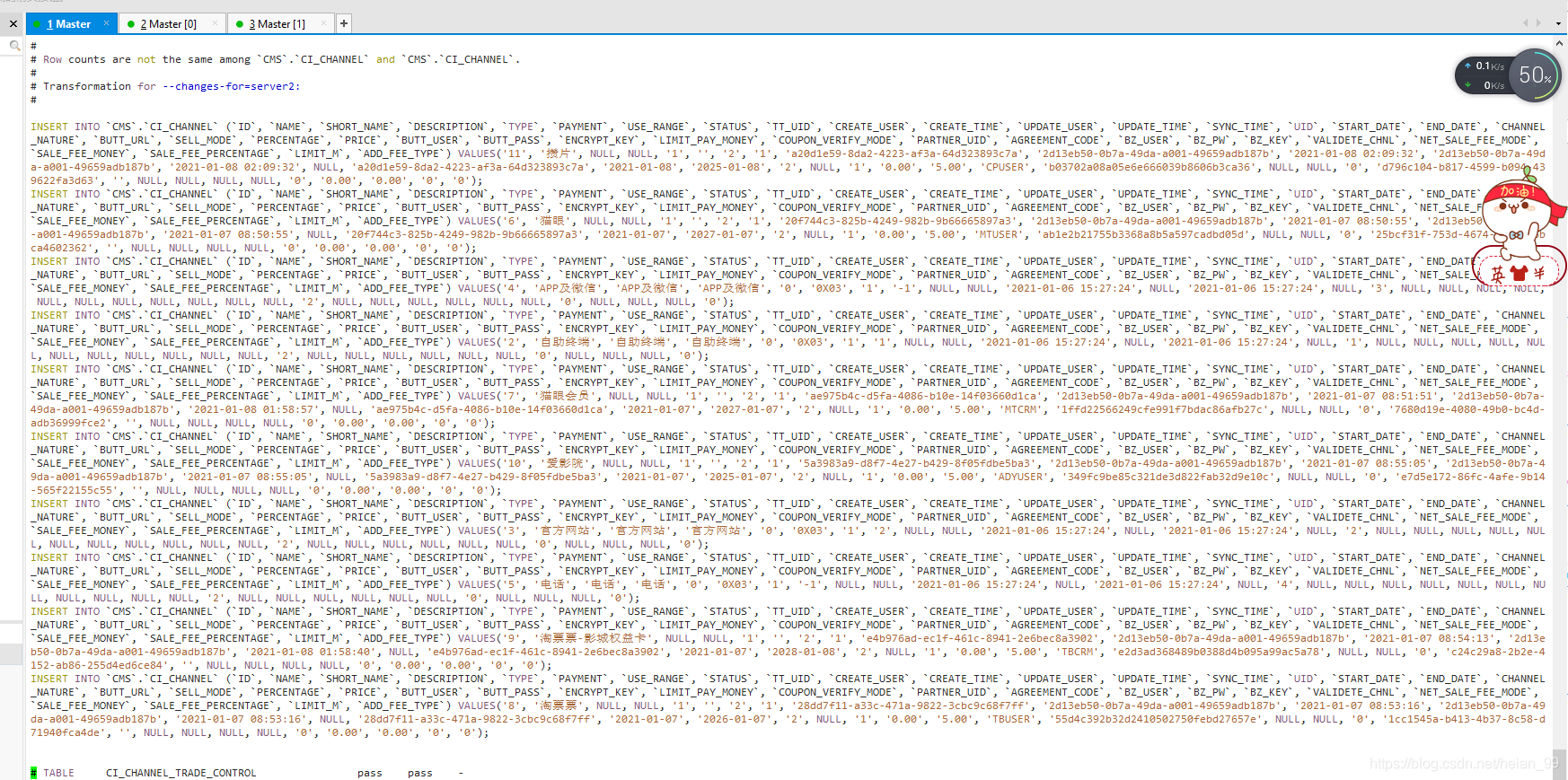This screenshot has height=780, width=1568.
Task: Click the '--changes-for=server2:' text
Action: [232, 86]
